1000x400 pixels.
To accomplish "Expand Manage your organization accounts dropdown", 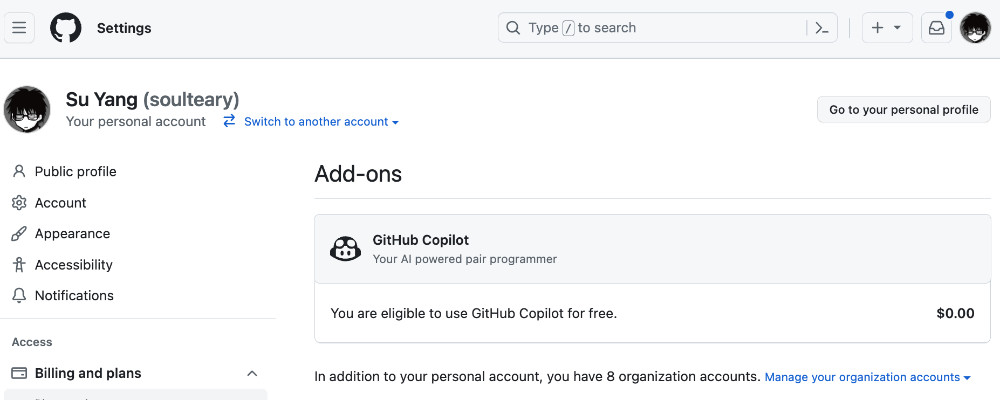I will (x=867, y=377).
